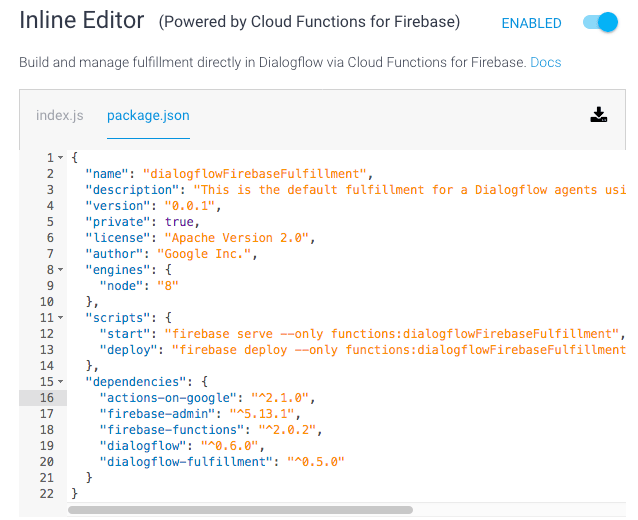Download the inline editor code

point(599,115)
